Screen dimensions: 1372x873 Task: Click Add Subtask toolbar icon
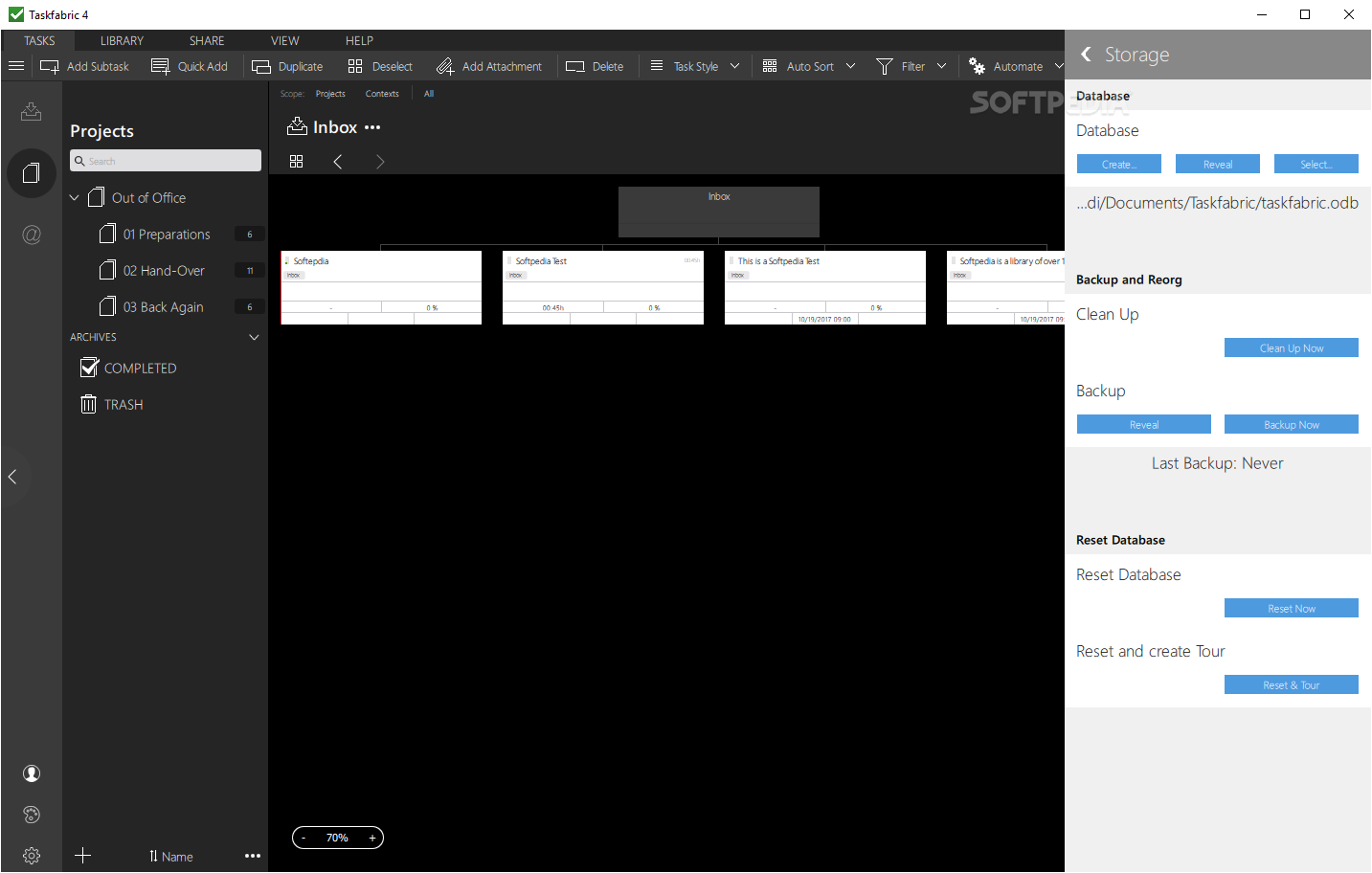[50, 66]
